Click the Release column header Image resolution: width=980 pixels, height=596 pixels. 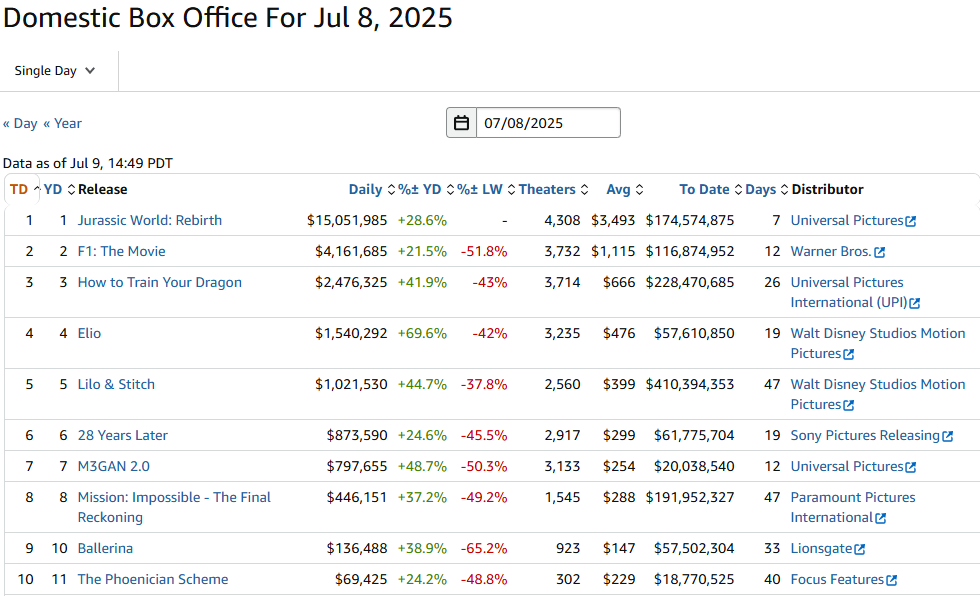[x=102, y=189]
